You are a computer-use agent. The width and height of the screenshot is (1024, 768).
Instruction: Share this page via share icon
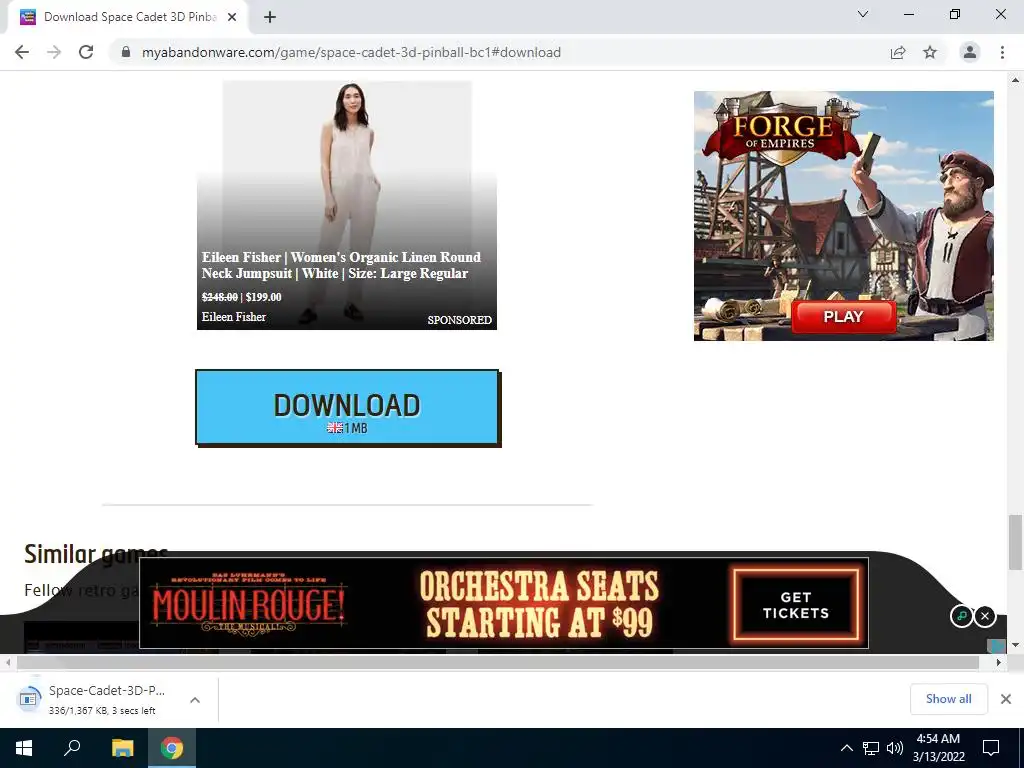(898, 52)
